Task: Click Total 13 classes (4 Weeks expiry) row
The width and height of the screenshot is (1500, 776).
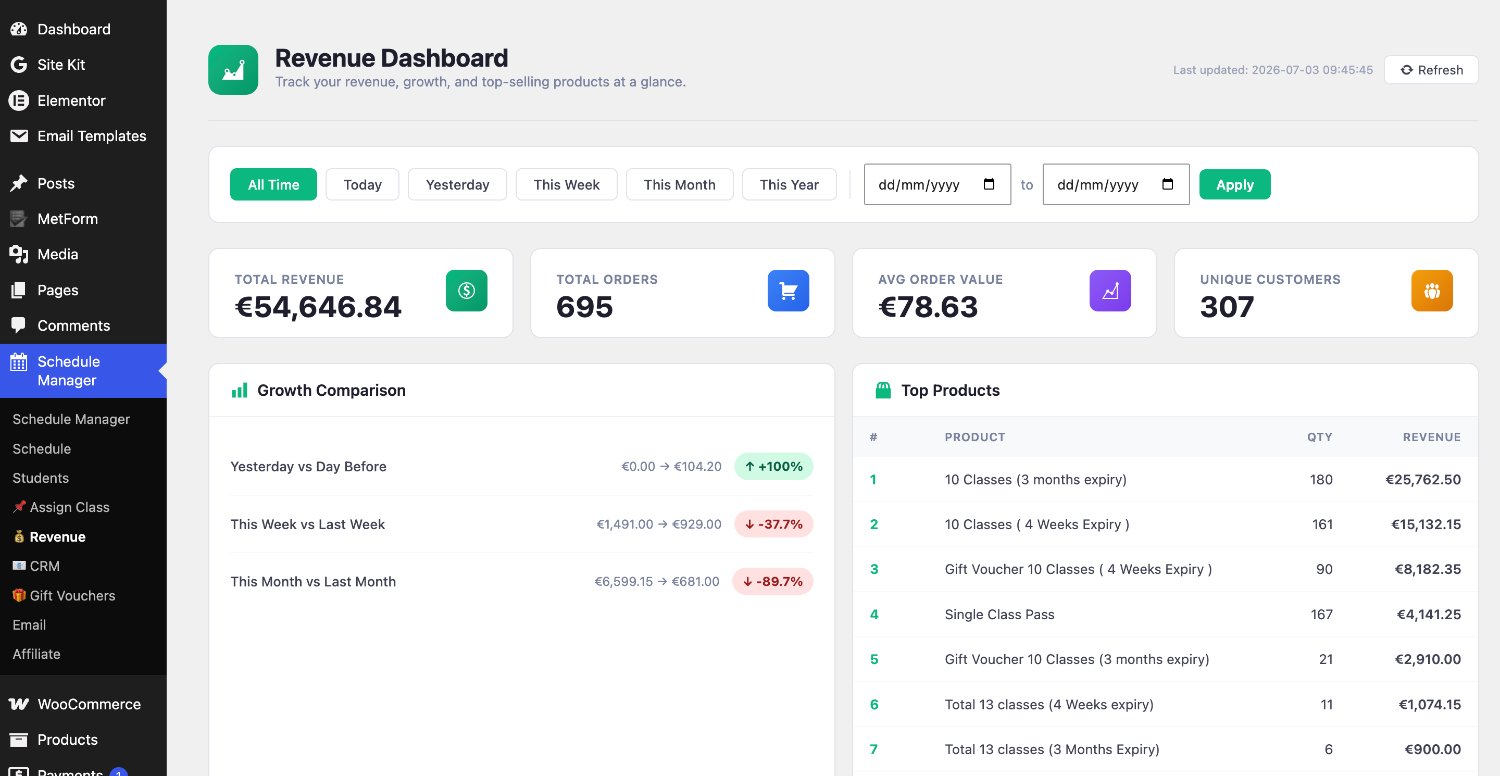Action: click(1165, 704)
